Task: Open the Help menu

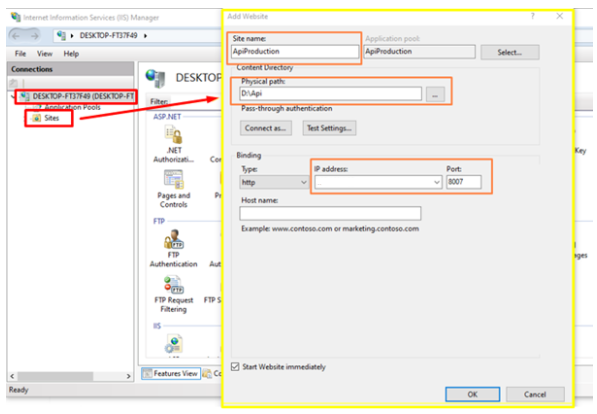Action: 71,54
